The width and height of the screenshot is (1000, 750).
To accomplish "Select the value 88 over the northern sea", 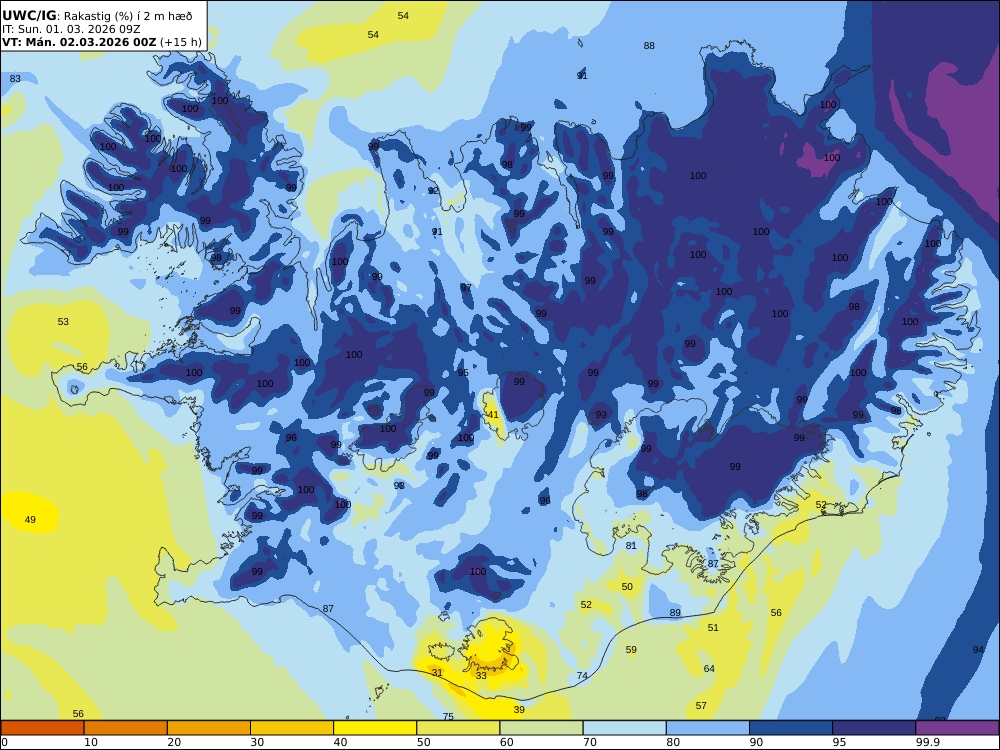I will click(649, 45).
